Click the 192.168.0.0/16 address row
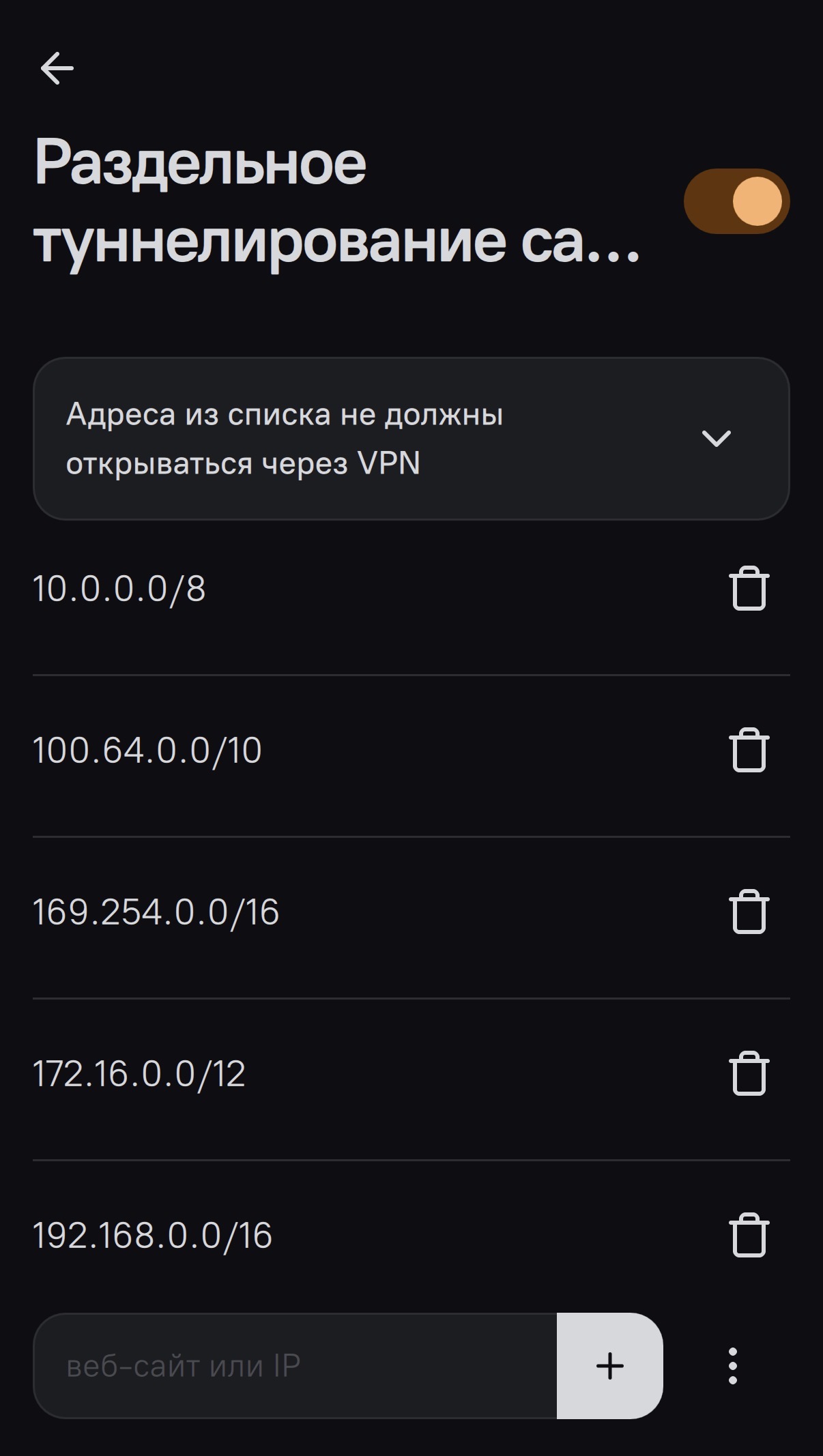The image size is (823, 1456). (153, 1236)
